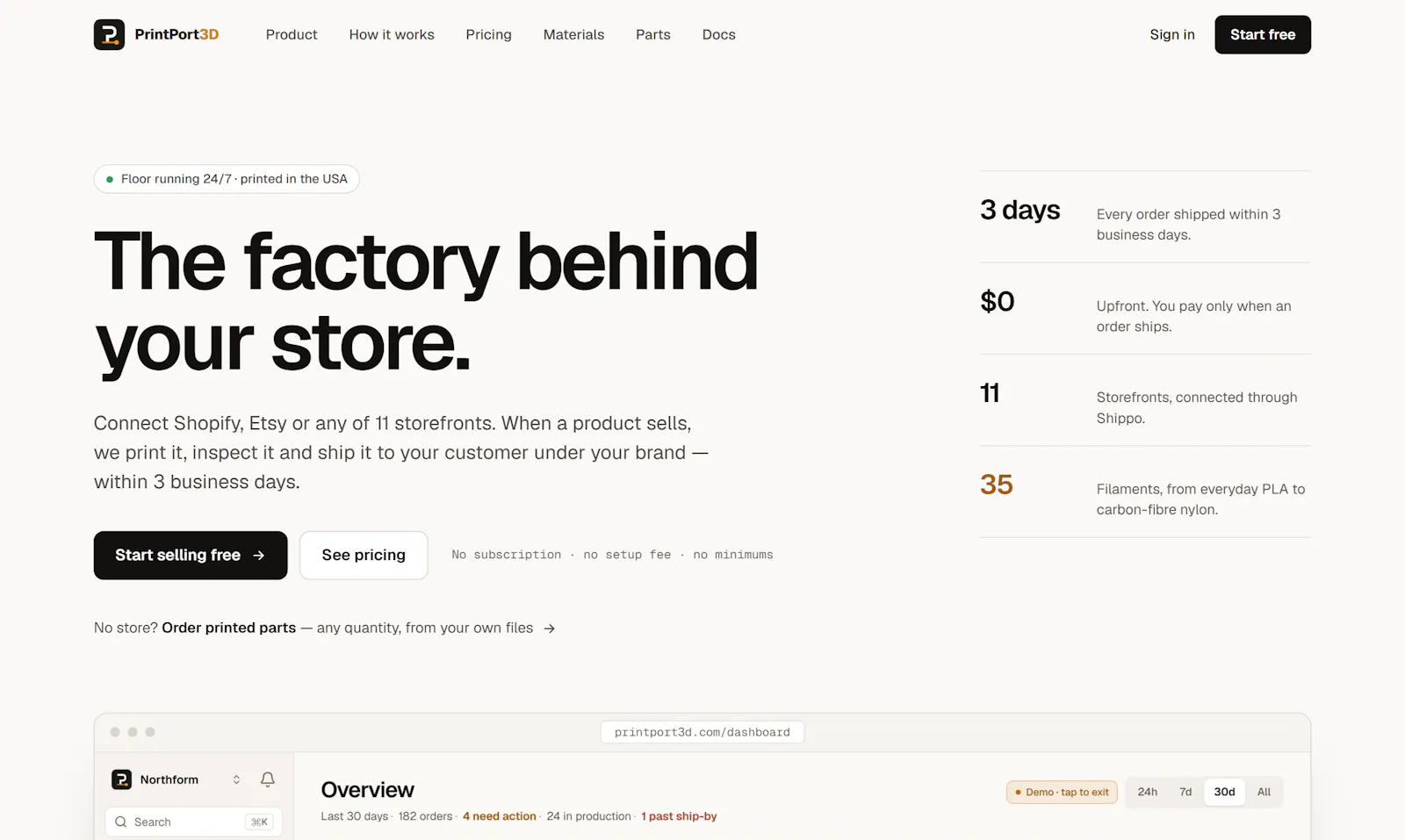The image size is (1405, 840).
Task: Click the dashboard Search input field
Action: pos(193,822)
